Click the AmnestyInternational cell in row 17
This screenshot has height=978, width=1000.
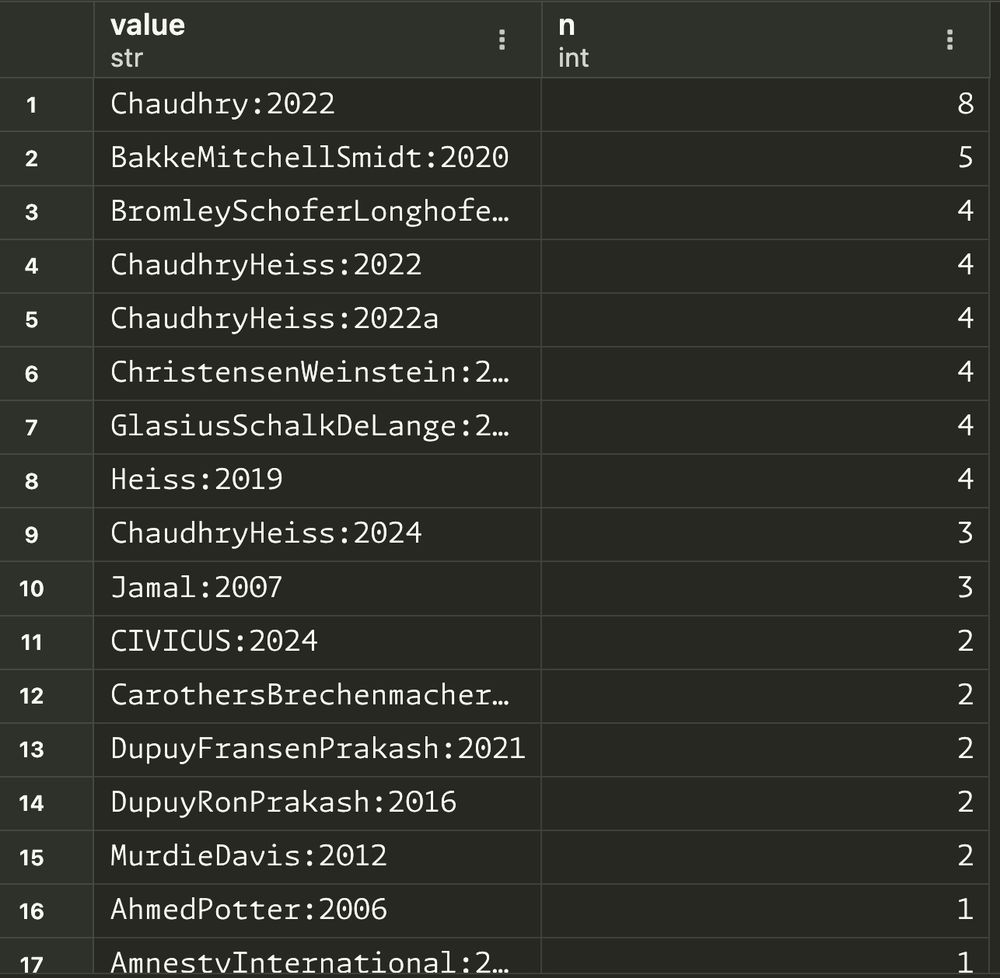point(318,958)
